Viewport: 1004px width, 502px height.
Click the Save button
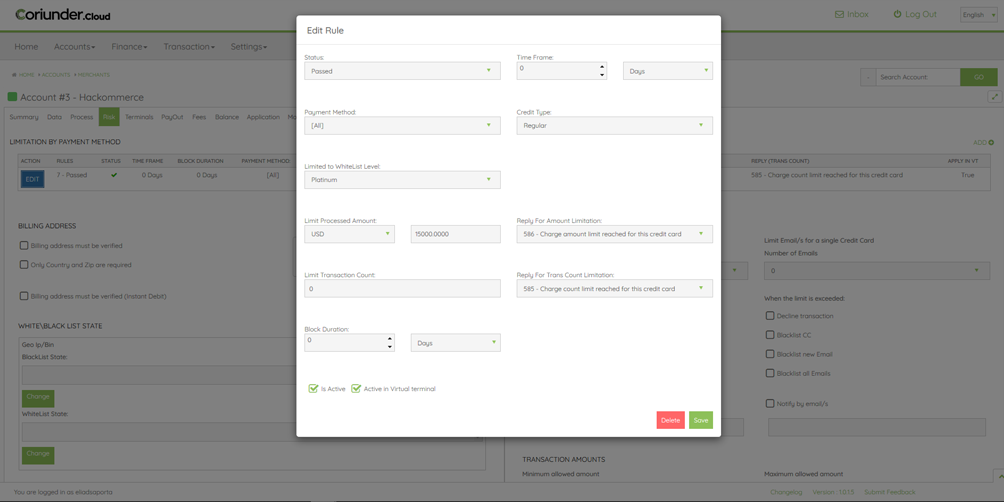pos(701,420)
